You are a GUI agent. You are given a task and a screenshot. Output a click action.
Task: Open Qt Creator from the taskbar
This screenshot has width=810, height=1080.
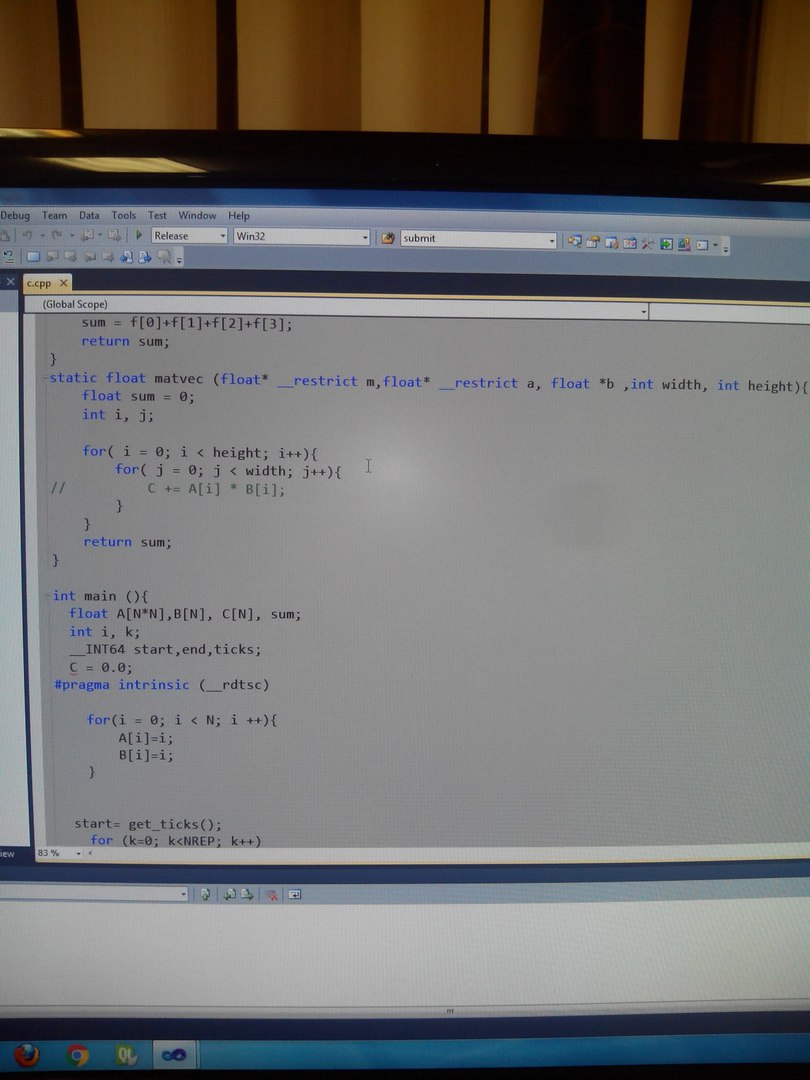(x=126, y=1054)
